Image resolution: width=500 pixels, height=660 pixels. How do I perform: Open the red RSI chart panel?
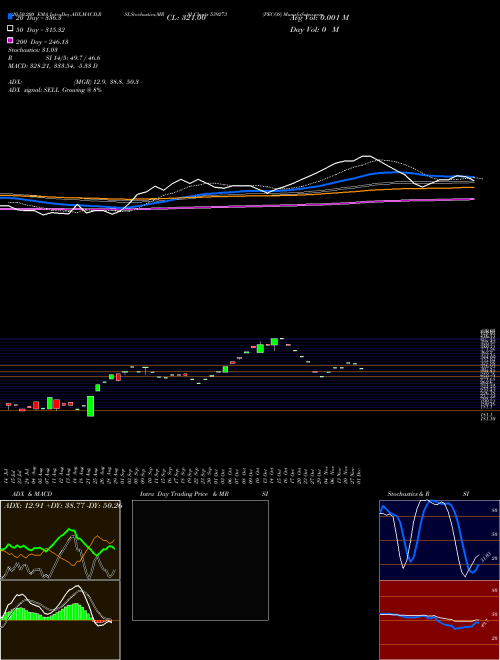tap(439, 620)
